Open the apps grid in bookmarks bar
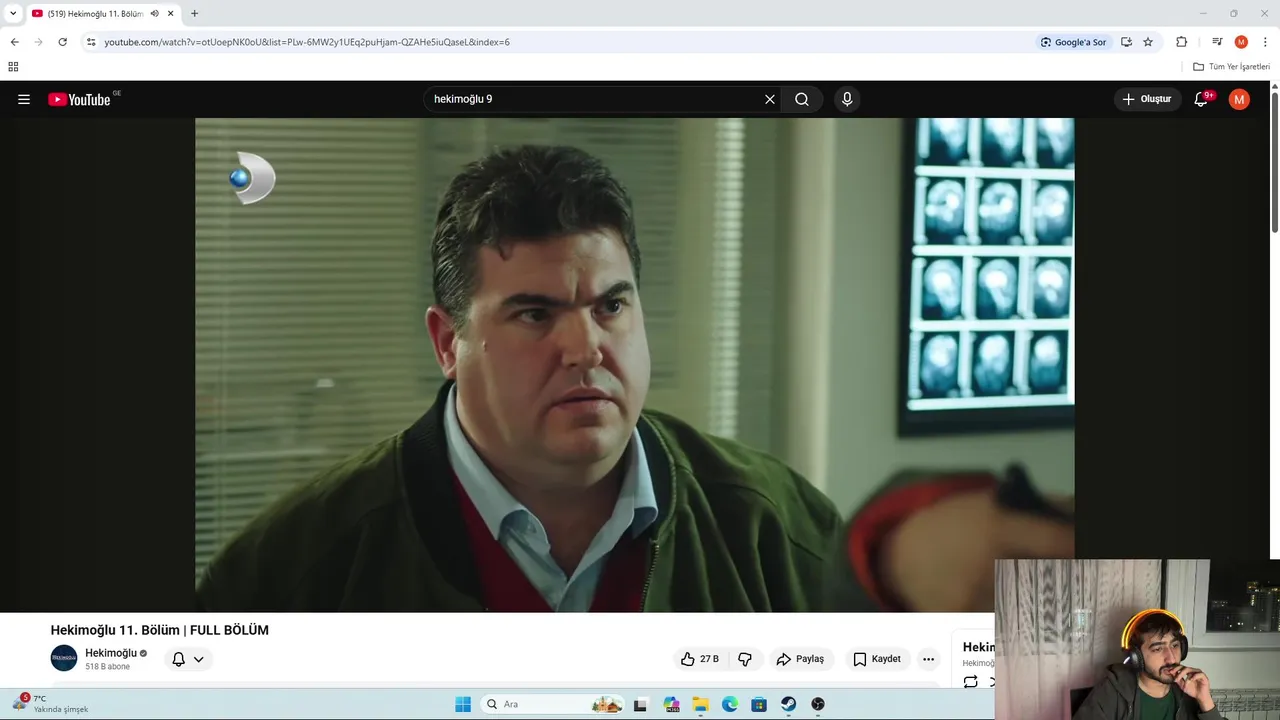 point(13,67)
